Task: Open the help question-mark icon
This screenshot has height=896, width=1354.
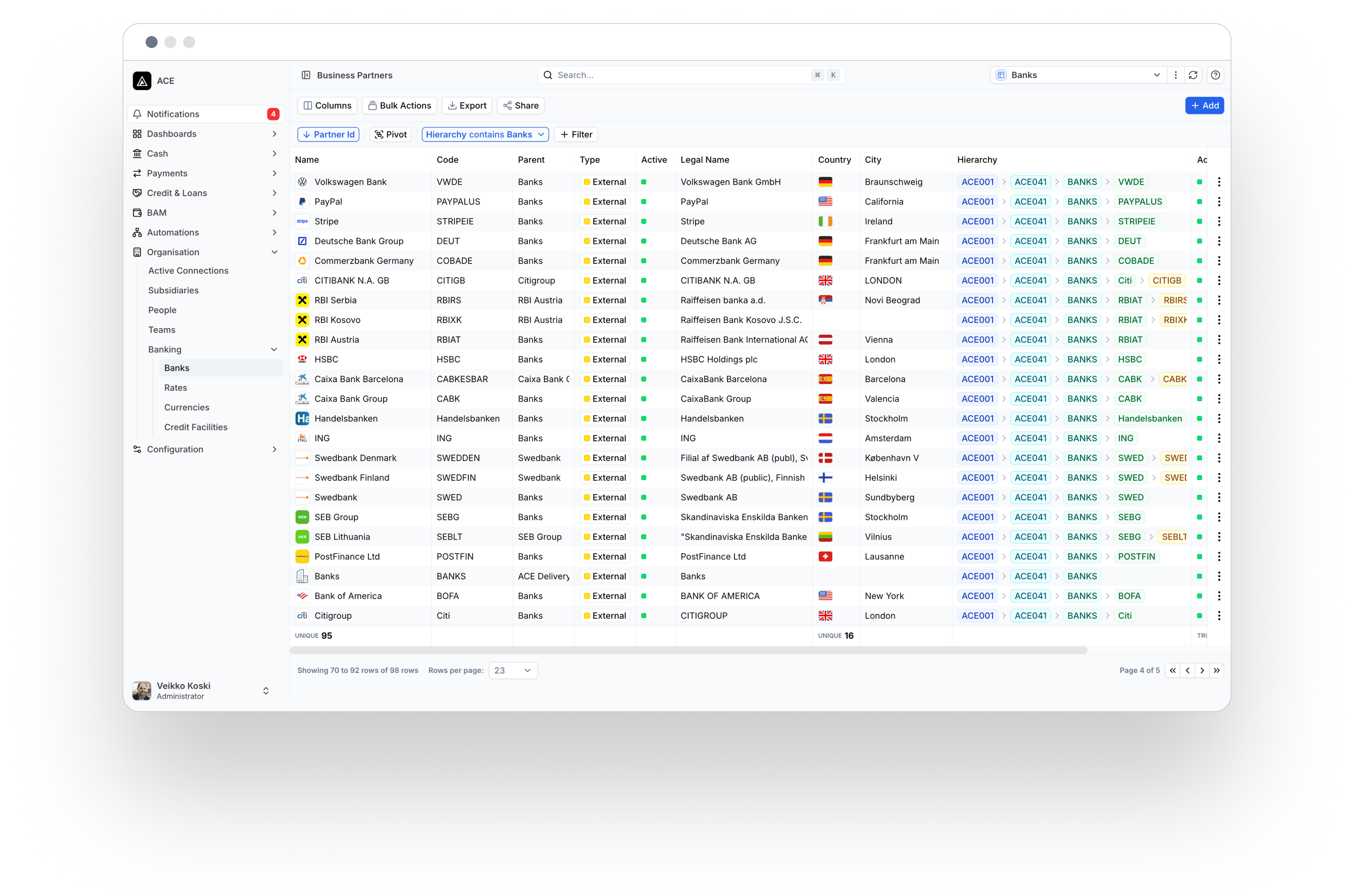Action: point(1215,75)
